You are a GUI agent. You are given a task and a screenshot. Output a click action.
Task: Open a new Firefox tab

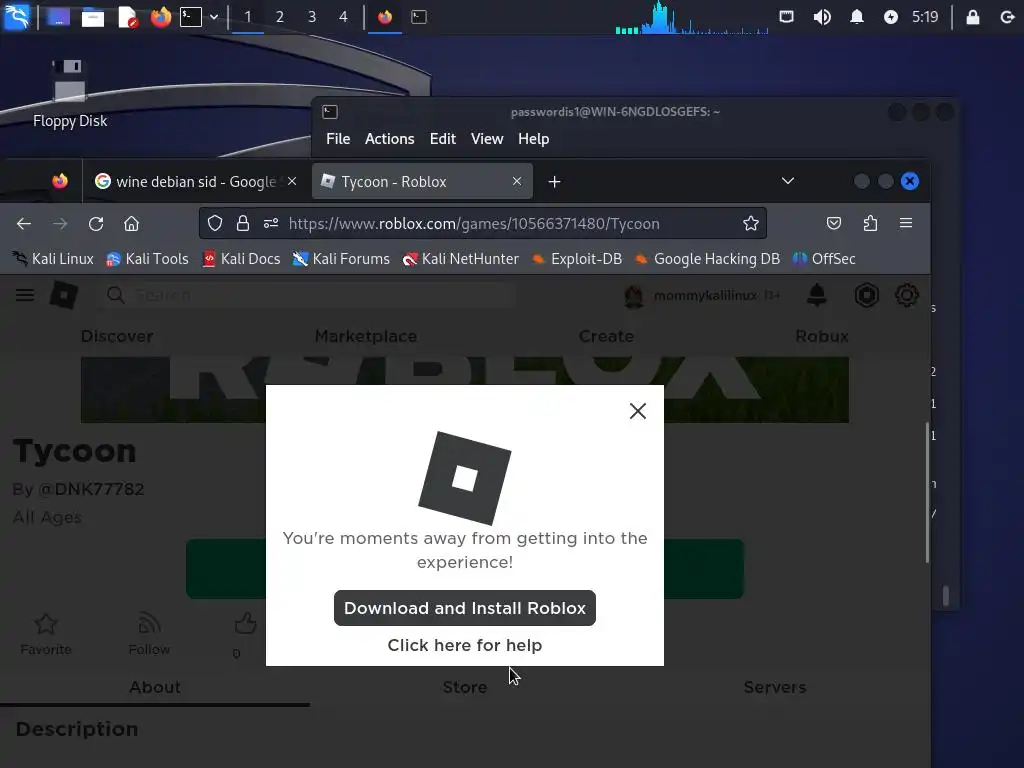[554, 182]
